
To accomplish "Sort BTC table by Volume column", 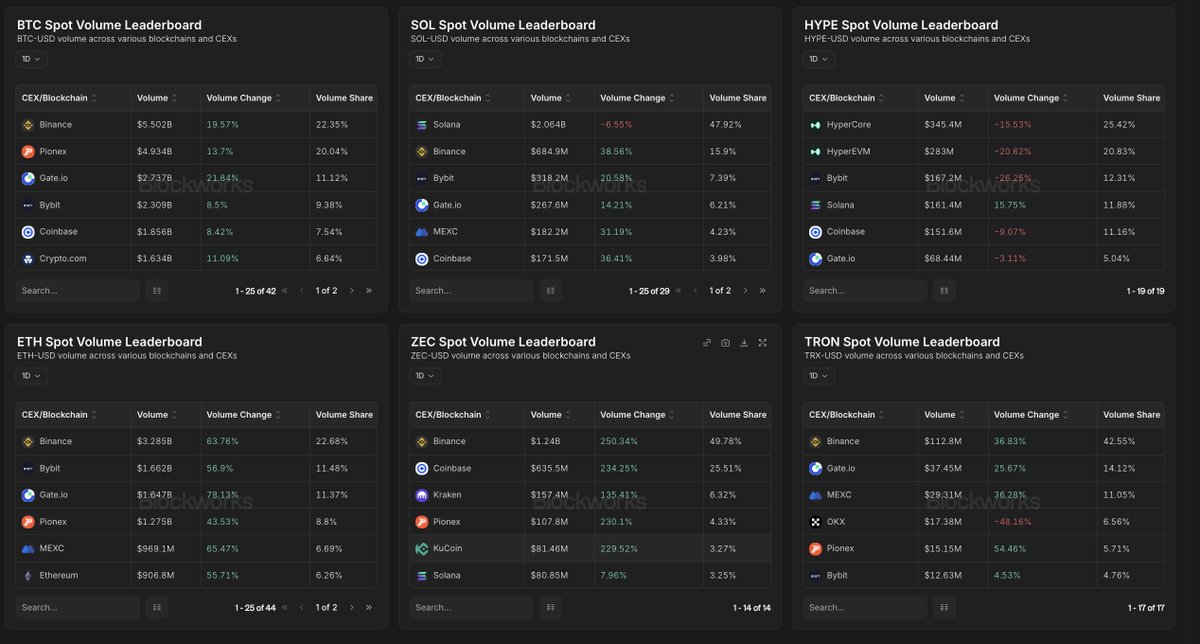I will [157, 98].
